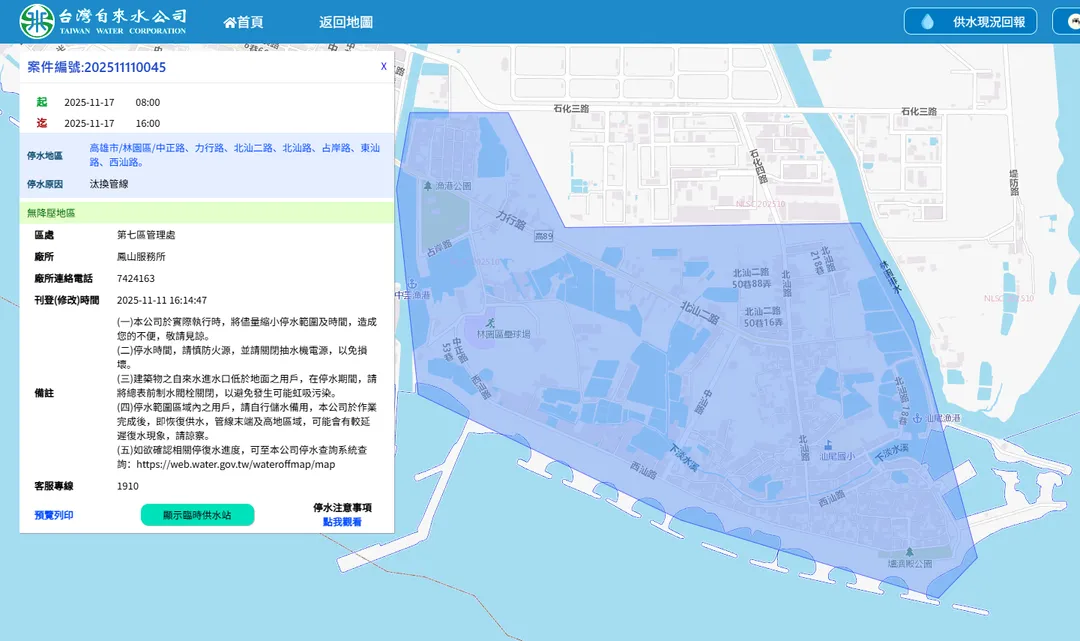This screenshot has height=641, width=1080.
Task: Click the phone number 7424163
Action: point(136,278)
